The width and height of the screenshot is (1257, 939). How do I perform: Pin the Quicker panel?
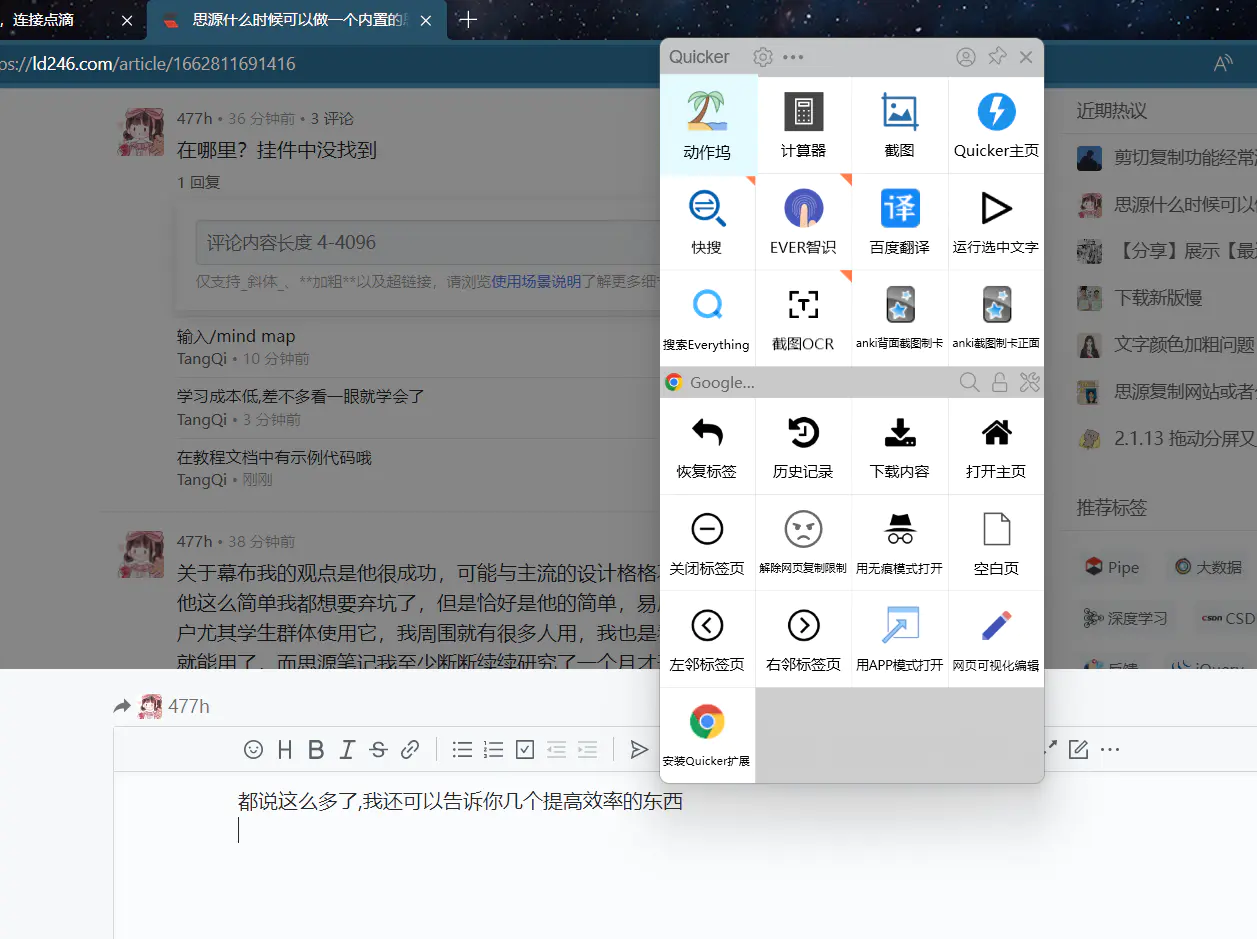(x=997, y=57)
